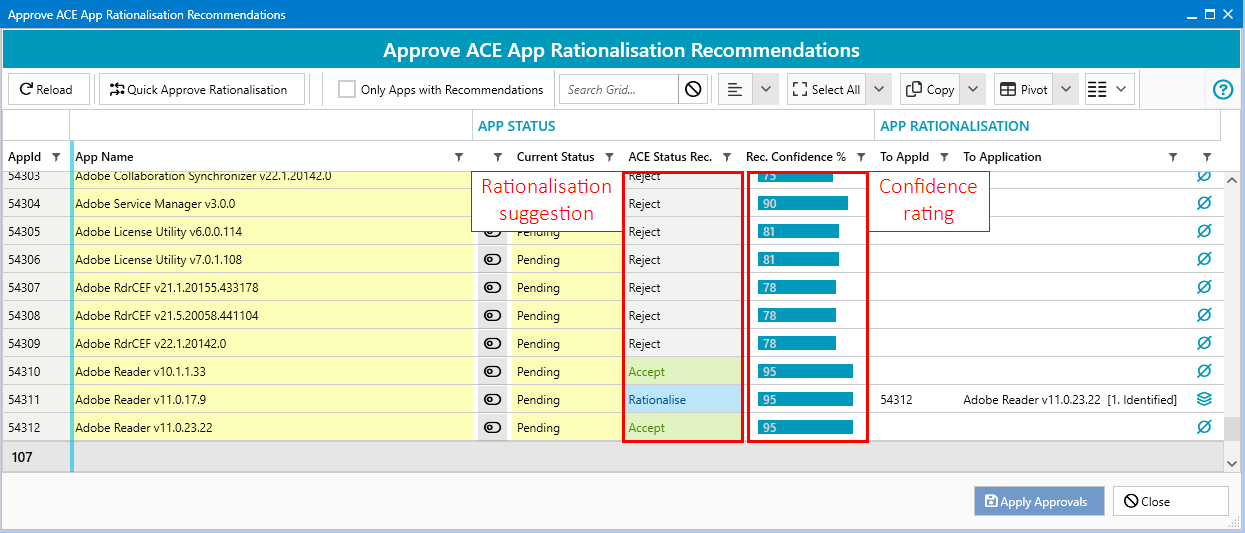Click the last column filter icon
The height and width of the screenshot is (533, 1245).
pos(1207,157)
